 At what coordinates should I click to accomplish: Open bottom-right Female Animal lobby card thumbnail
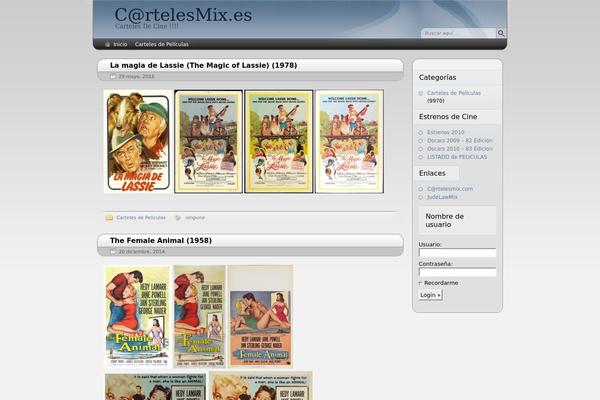coord(261,386)
